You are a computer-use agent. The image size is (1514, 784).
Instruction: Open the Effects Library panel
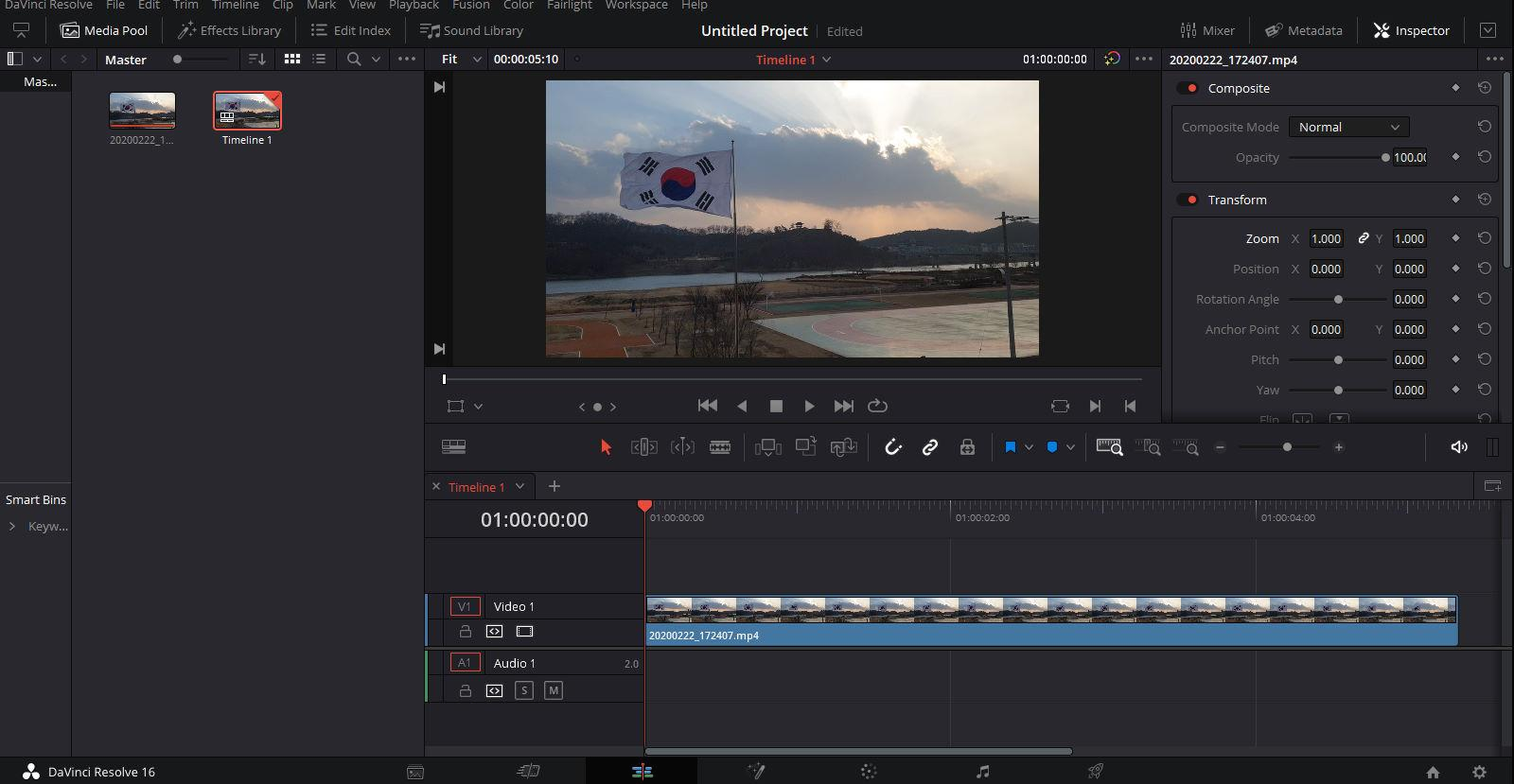230,30
